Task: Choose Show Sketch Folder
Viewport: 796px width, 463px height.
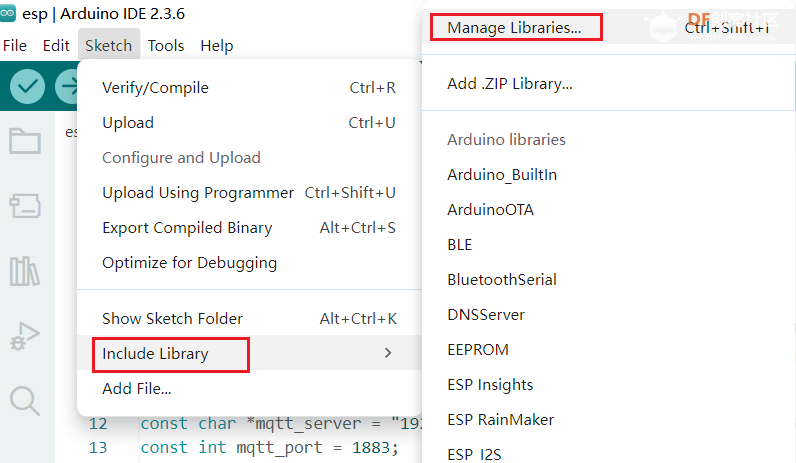Action: click(x=249, y=319)
